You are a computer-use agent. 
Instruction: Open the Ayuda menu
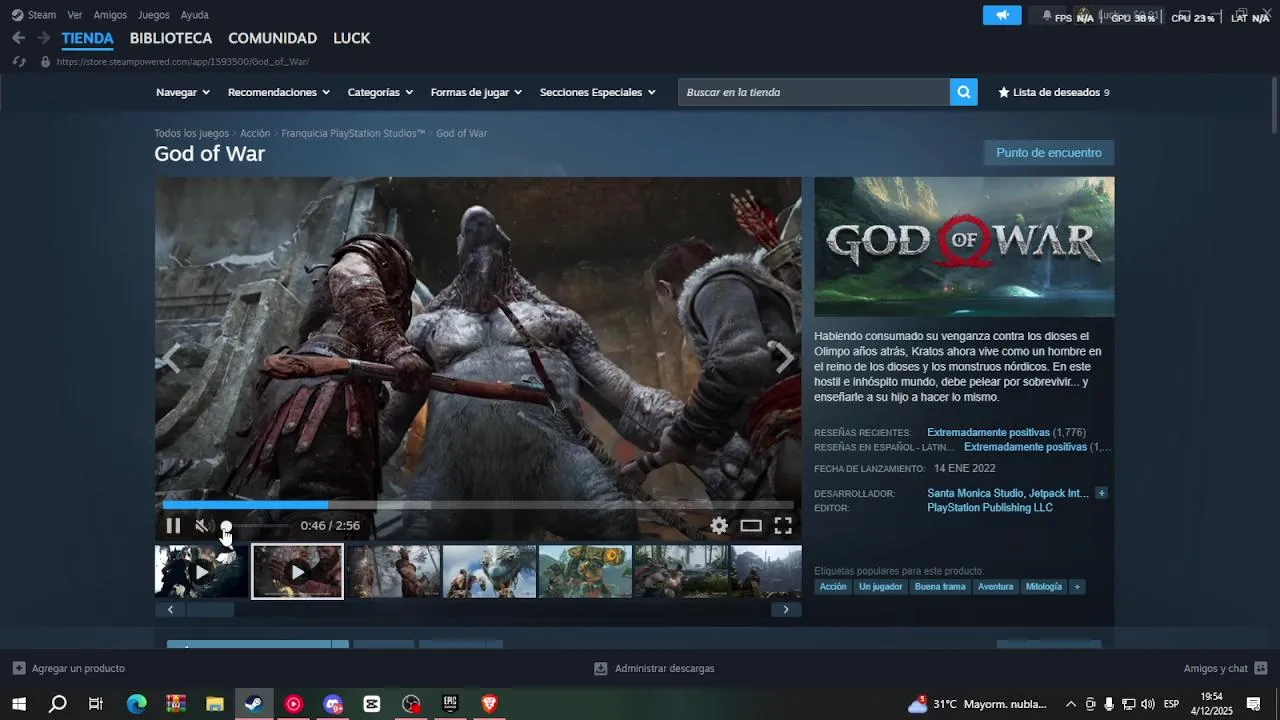(195, 15)
